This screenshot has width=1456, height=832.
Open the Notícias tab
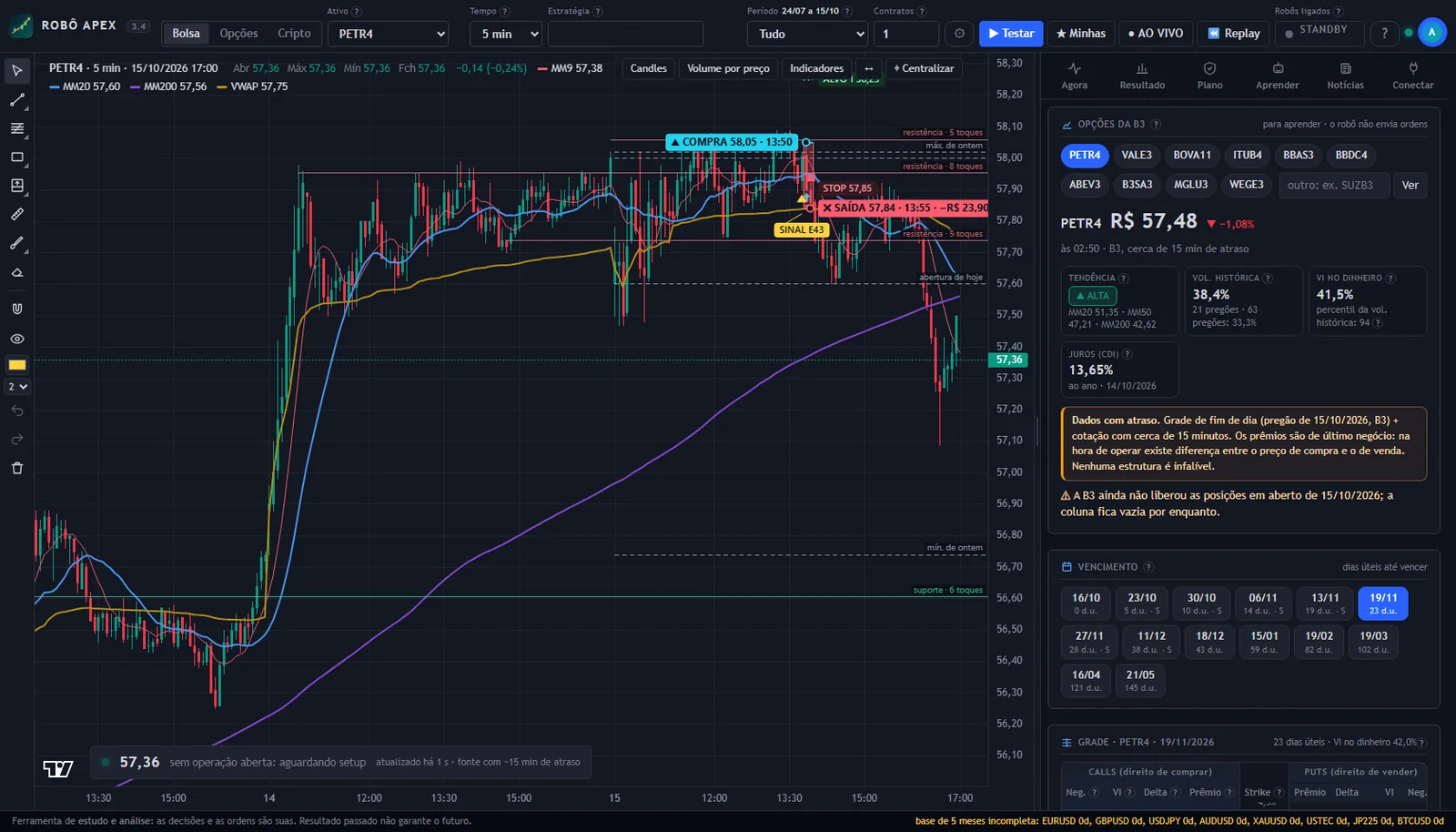tap(1345, 76)
